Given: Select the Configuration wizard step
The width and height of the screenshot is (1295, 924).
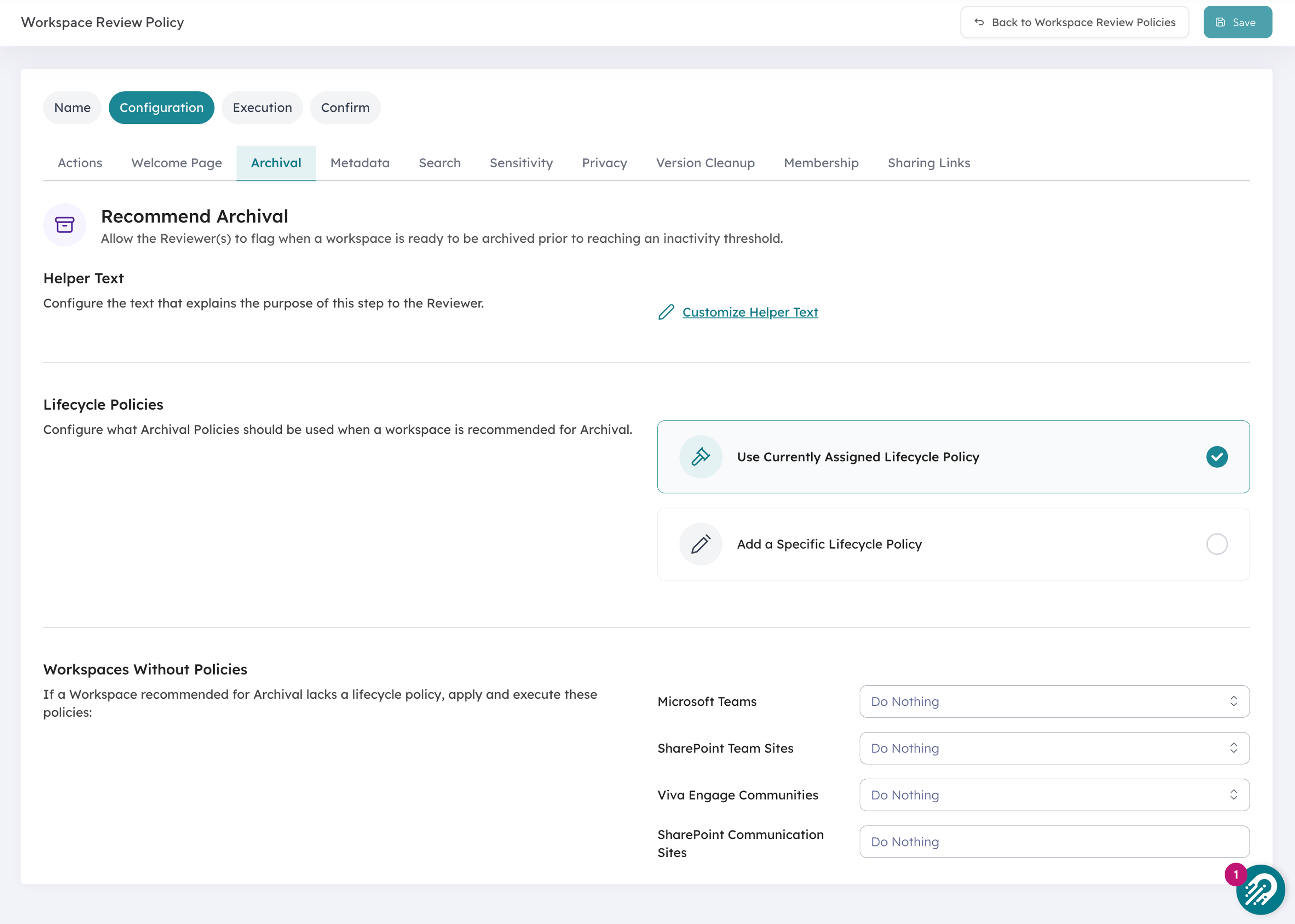Looking at the screenshot, I should pyautogui.click(x=162, y=108).
